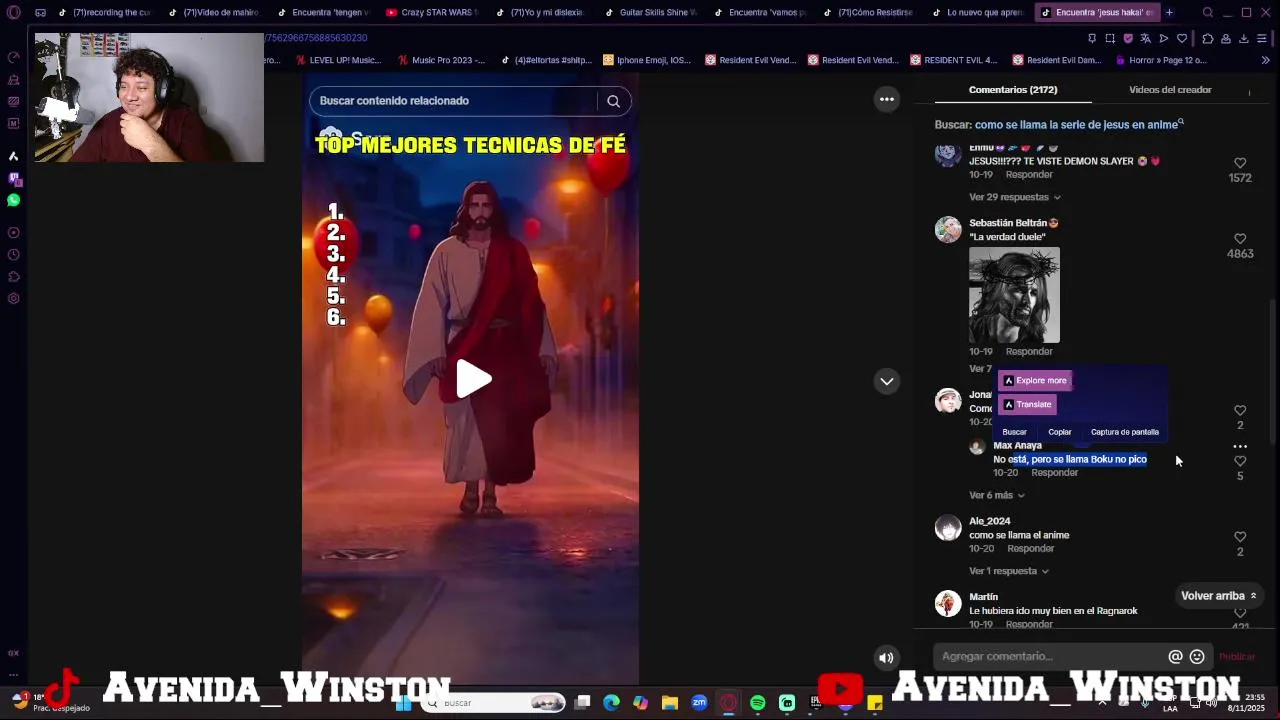Image resolution: width=1280 pixels, height=720 pixels.
Task: Like Max Anaya's reply
Action: pyautogui.click(x=1240, y=461)
